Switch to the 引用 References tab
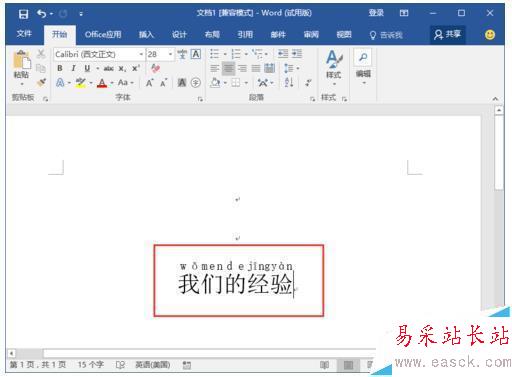The image size is (512, 377). 245,35
